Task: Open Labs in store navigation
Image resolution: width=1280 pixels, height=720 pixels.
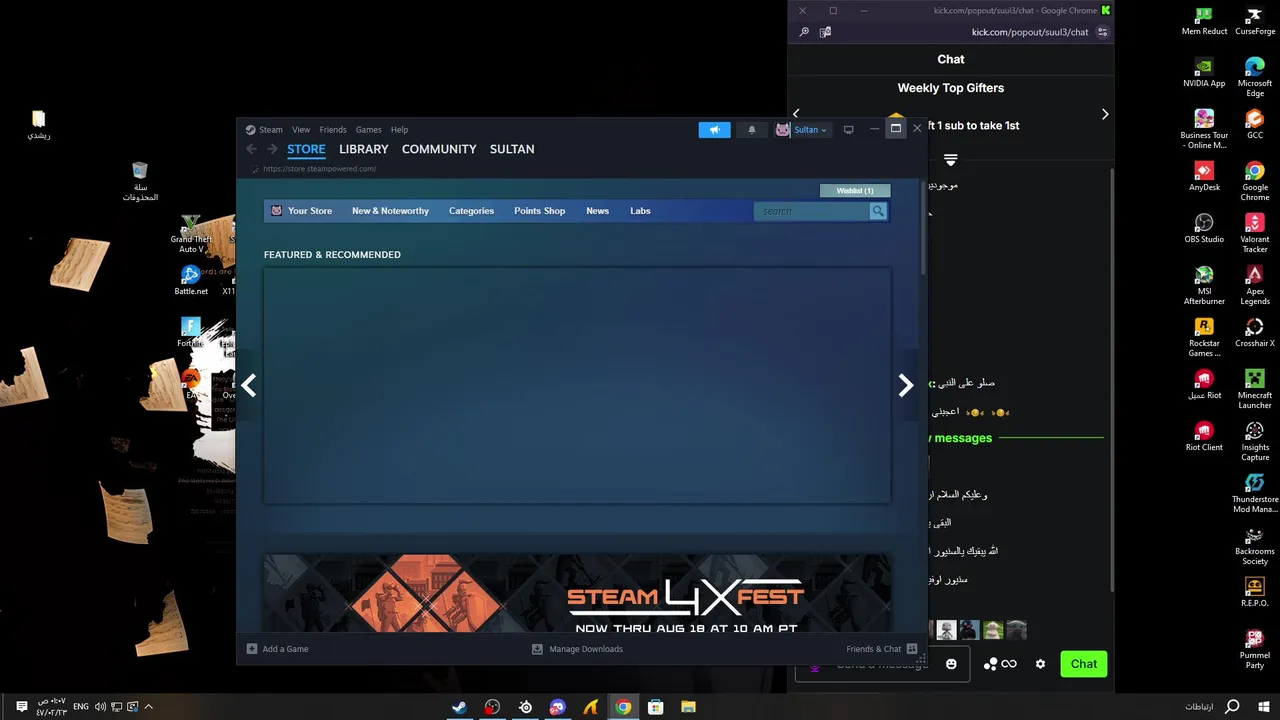Action: [x=640, y=211]
